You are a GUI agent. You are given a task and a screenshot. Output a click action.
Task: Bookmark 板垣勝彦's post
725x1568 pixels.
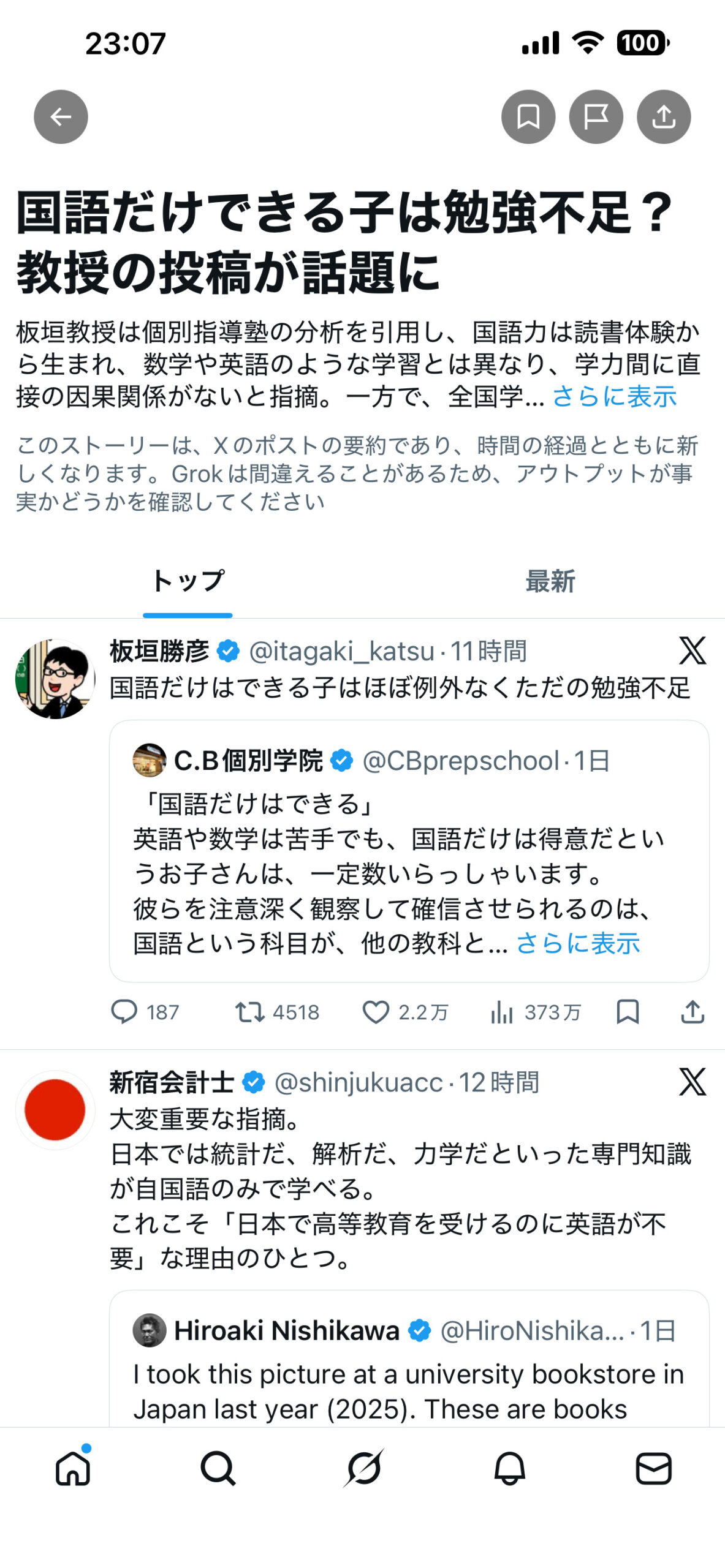[x=628, y=1012]
